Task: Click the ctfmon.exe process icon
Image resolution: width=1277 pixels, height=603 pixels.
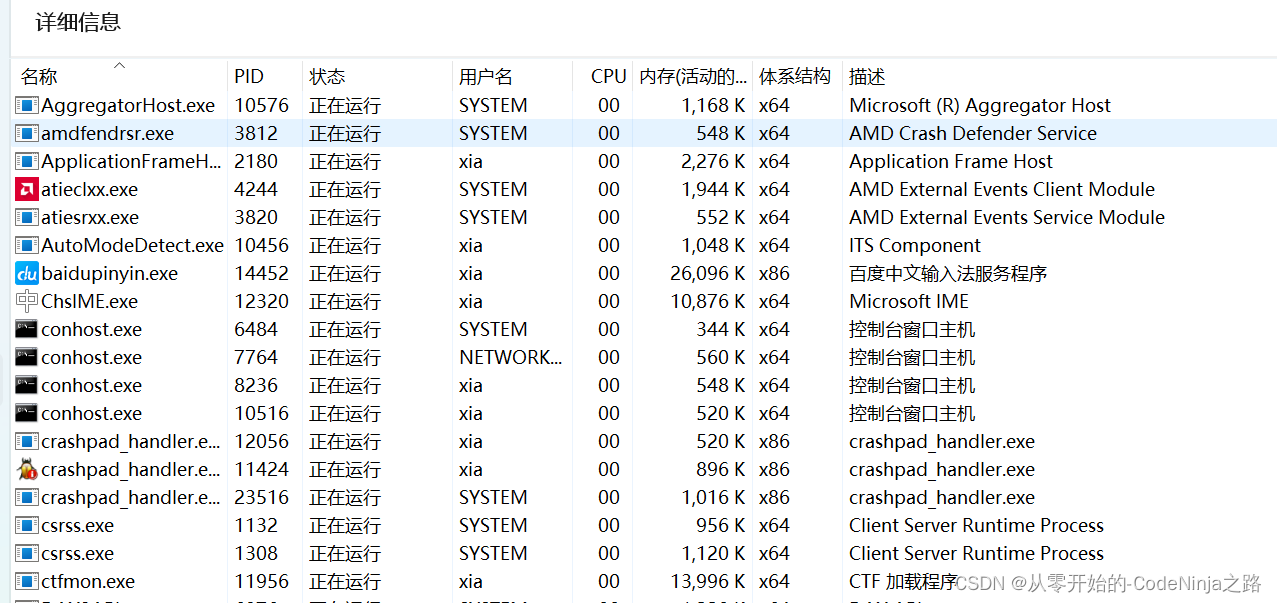Action: click(x=27, y=581)
